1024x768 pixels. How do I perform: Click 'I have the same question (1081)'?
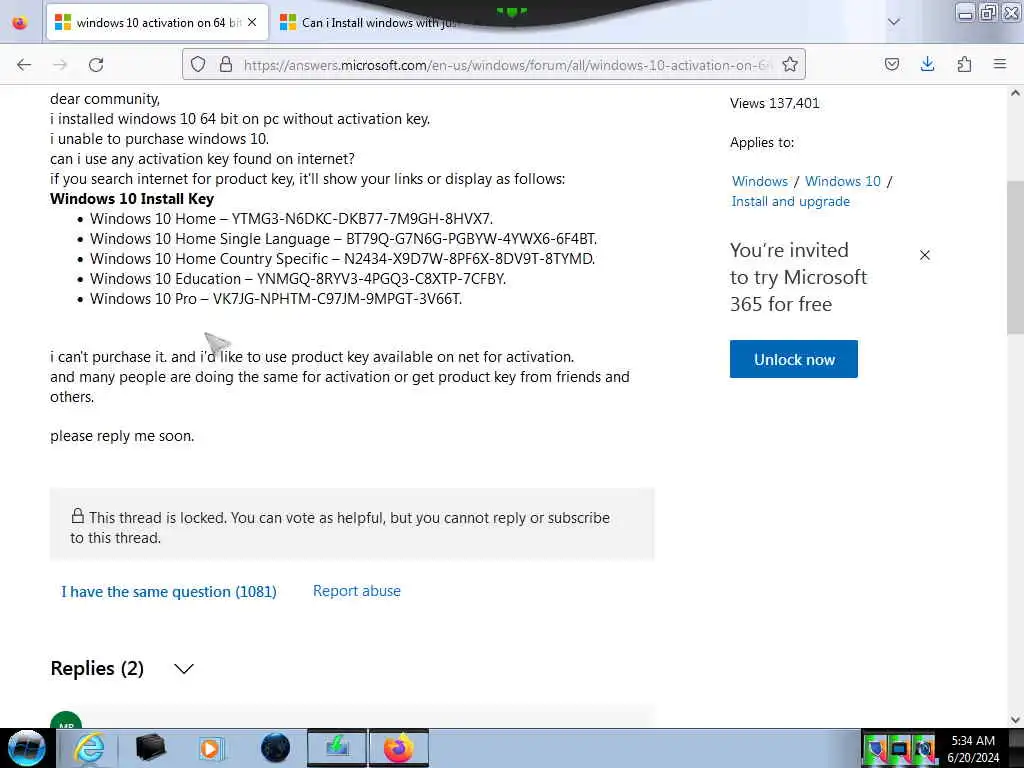click(168, 592)
